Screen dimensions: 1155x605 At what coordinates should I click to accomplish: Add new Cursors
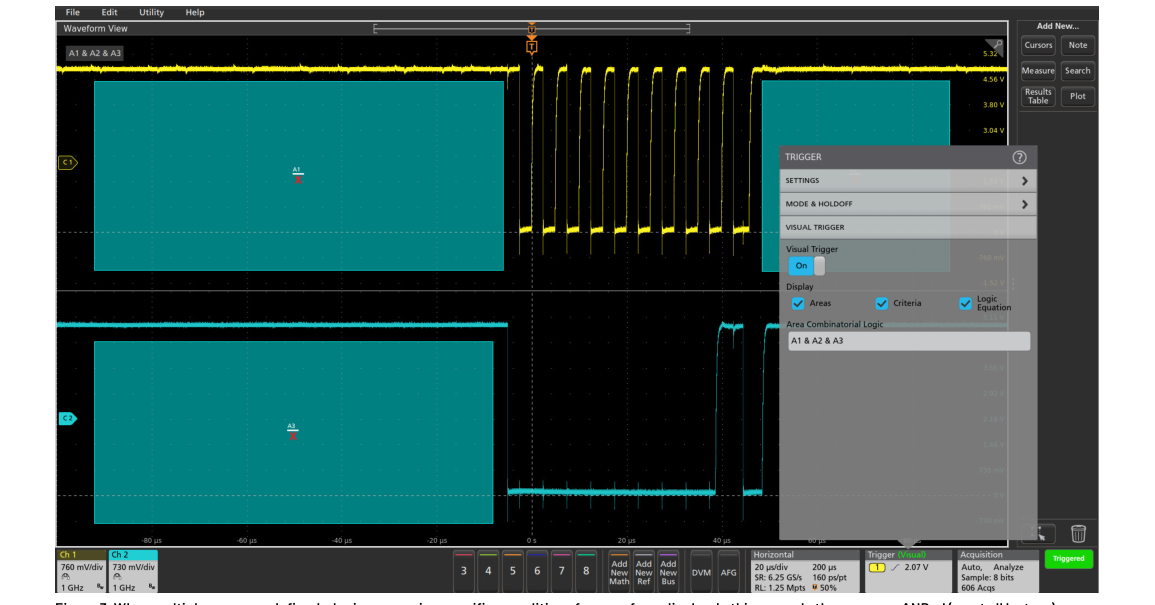(x=1038, y=45)
